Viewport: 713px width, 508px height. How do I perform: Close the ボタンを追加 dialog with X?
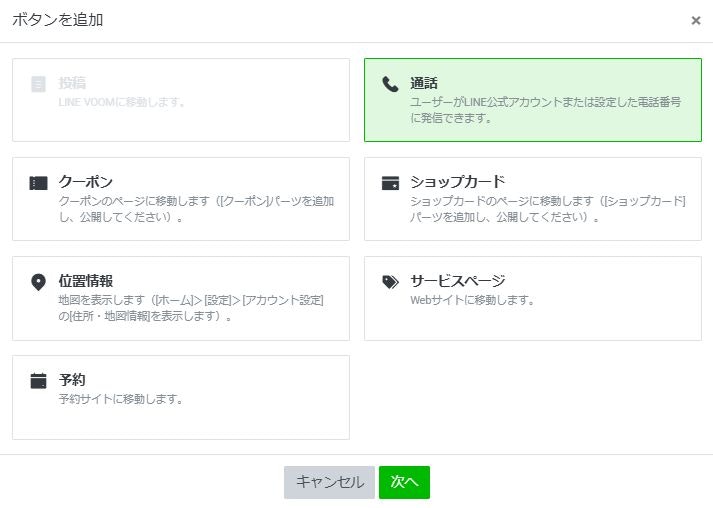coord(696,20)
